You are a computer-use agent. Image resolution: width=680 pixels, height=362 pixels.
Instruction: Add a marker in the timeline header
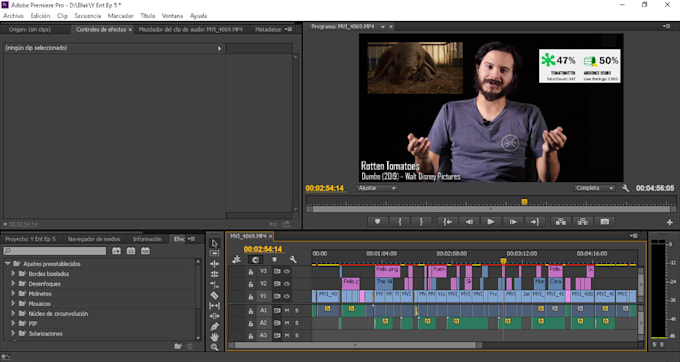point(274,259)
